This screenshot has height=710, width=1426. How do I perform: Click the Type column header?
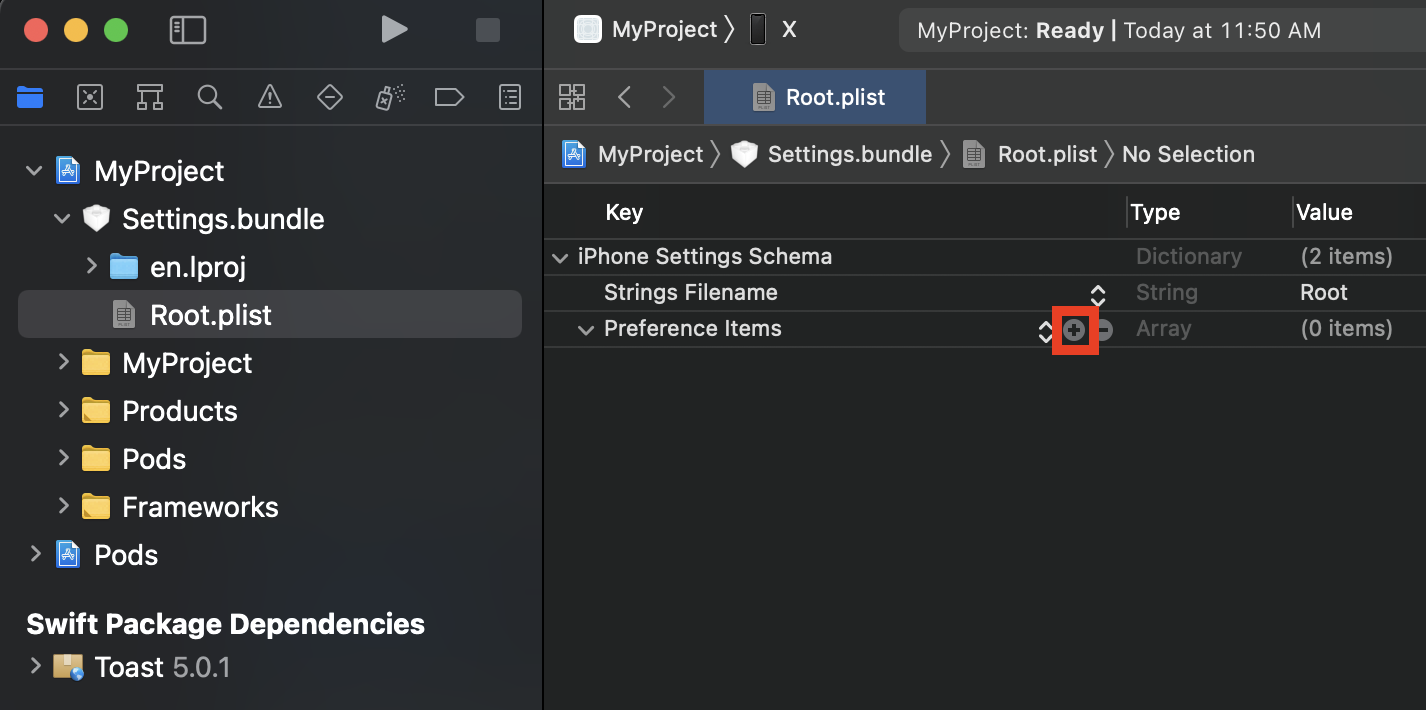click(x=1155, y=212)
